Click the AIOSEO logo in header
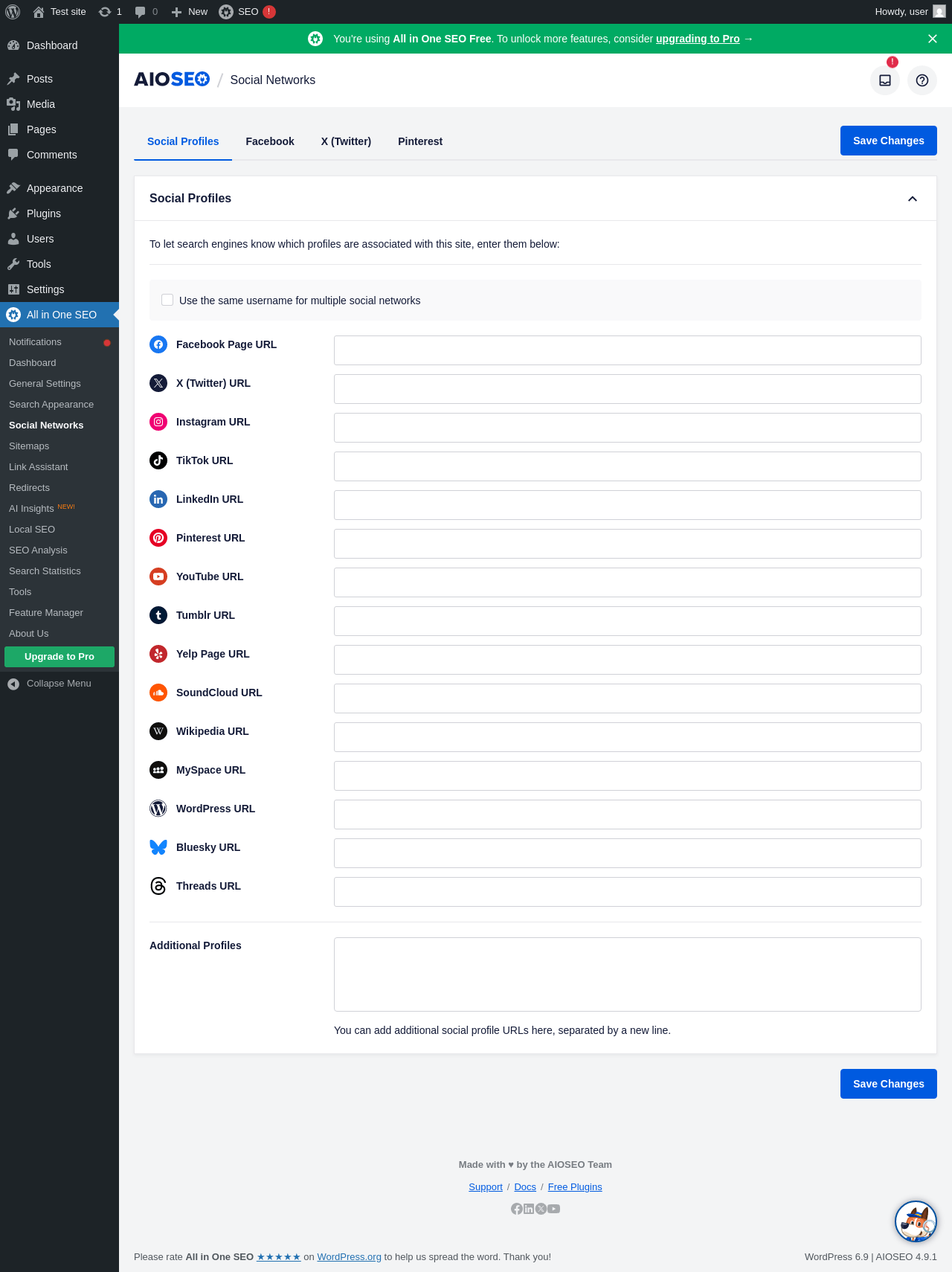Viewport: 952px width, 1272px height. pyautogui.click(x=172, y=80)
